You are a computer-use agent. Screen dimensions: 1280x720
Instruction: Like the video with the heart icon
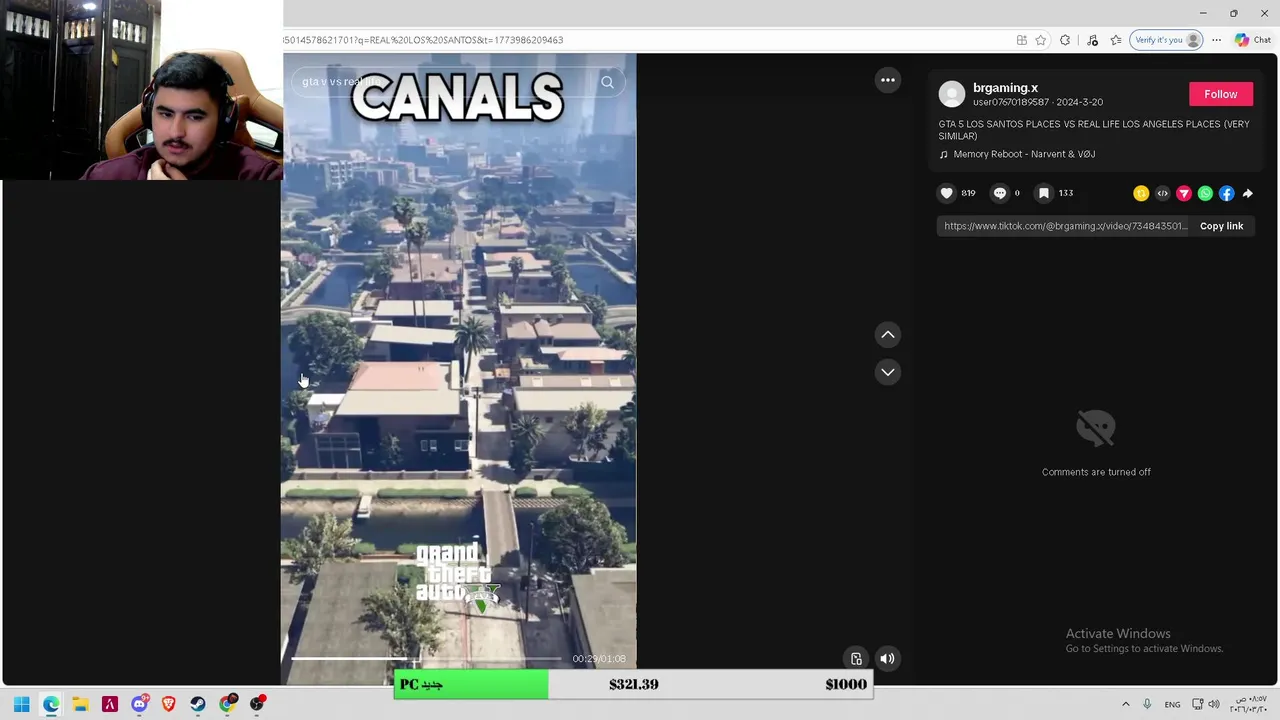click(x=947, y=193)
